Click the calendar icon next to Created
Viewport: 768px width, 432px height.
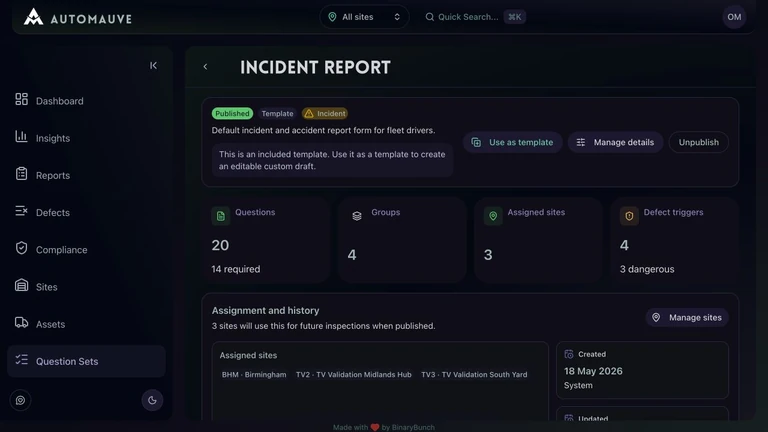point(569,354)
